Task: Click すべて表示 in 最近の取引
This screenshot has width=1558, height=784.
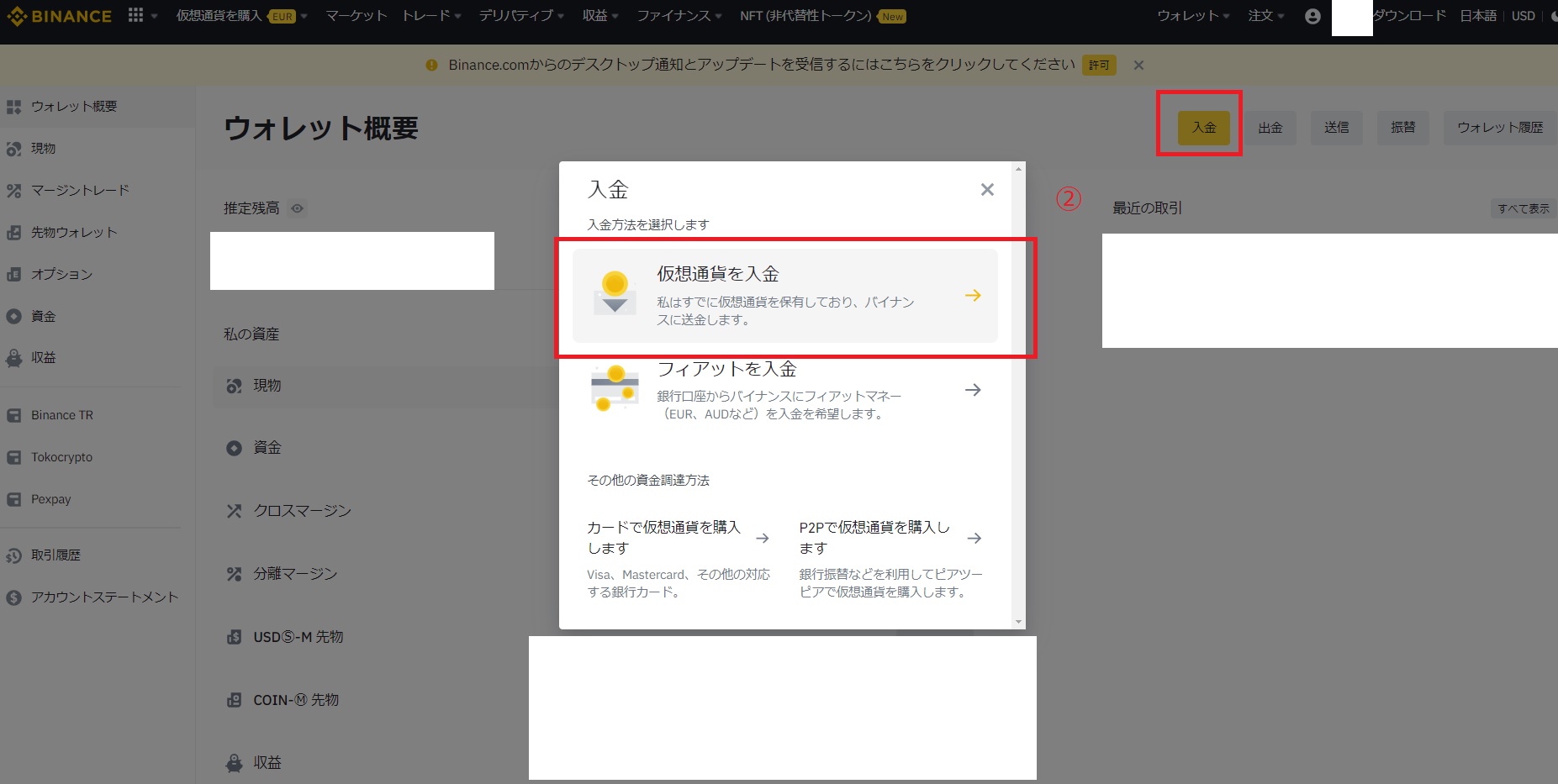Action: click(x=1523, y=208)
